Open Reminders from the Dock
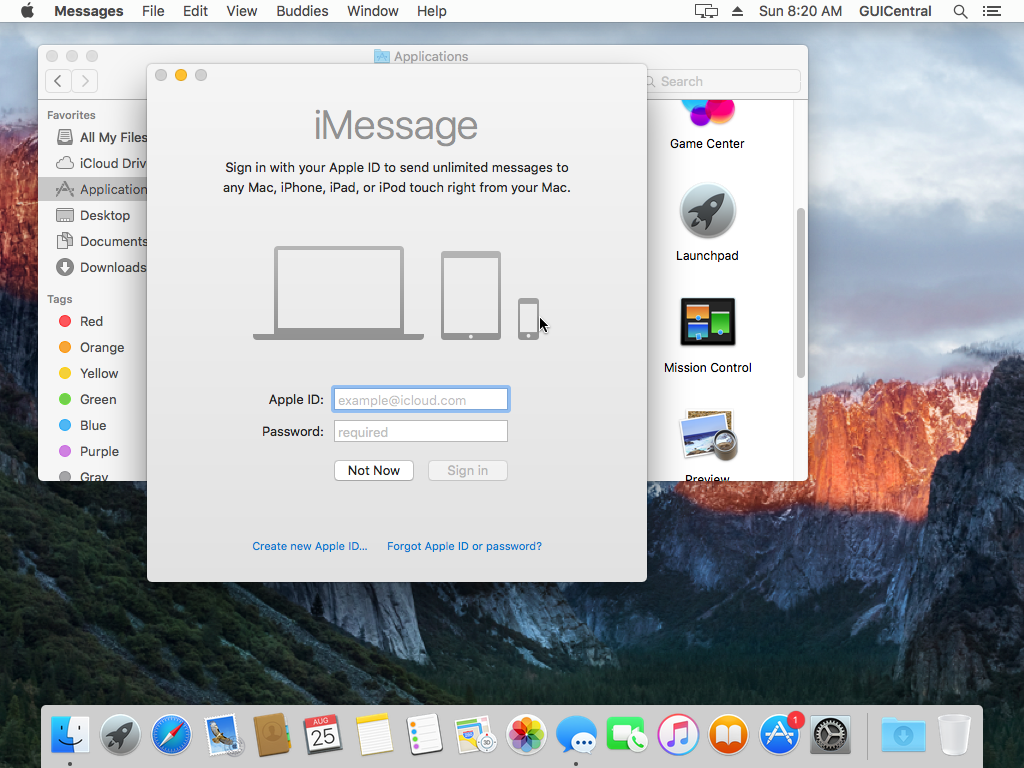This screenshot has width=1024, height=768. (x=424, y=735)
